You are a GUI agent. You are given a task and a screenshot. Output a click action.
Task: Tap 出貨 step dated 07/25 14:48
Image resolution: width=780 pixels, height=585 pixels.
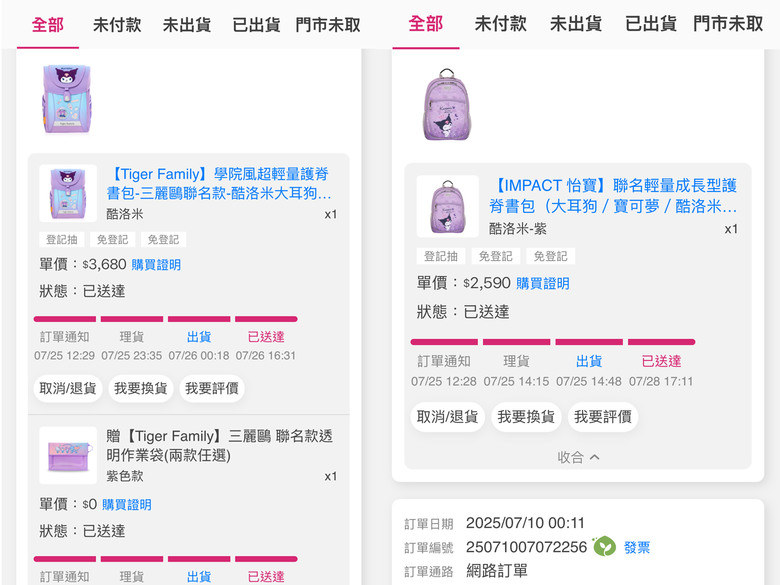(x=589, y=361)
